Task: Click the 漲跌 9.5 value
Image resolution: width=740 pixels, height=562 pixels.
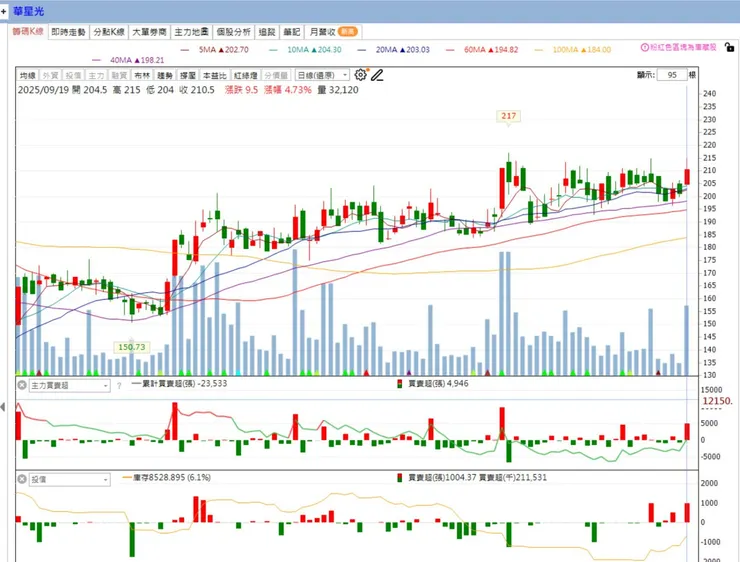Action: [x=242, y=90]
